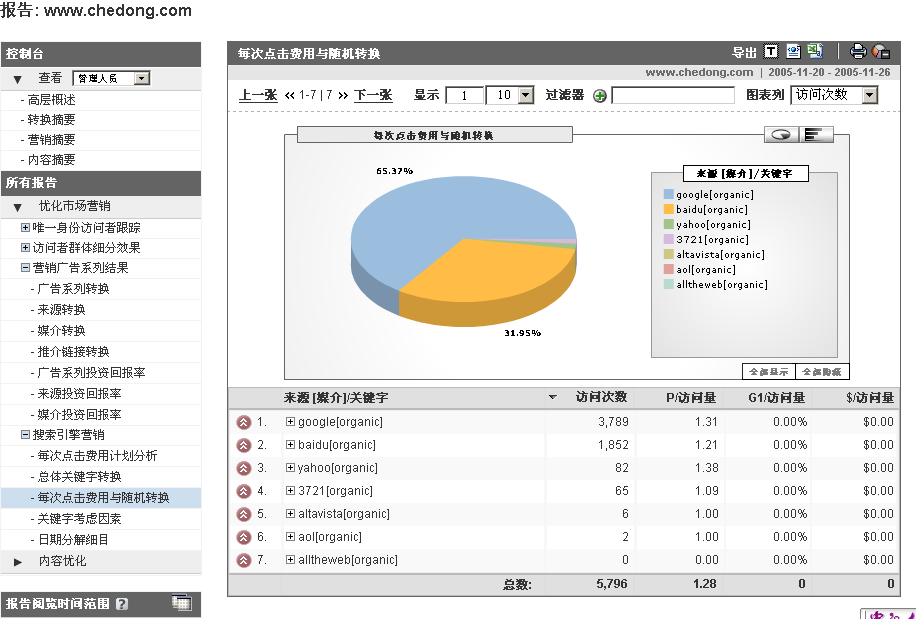Expand baidu[organic] row plus box
Viewport: 916px width, 619px height.
coord(290,444)
